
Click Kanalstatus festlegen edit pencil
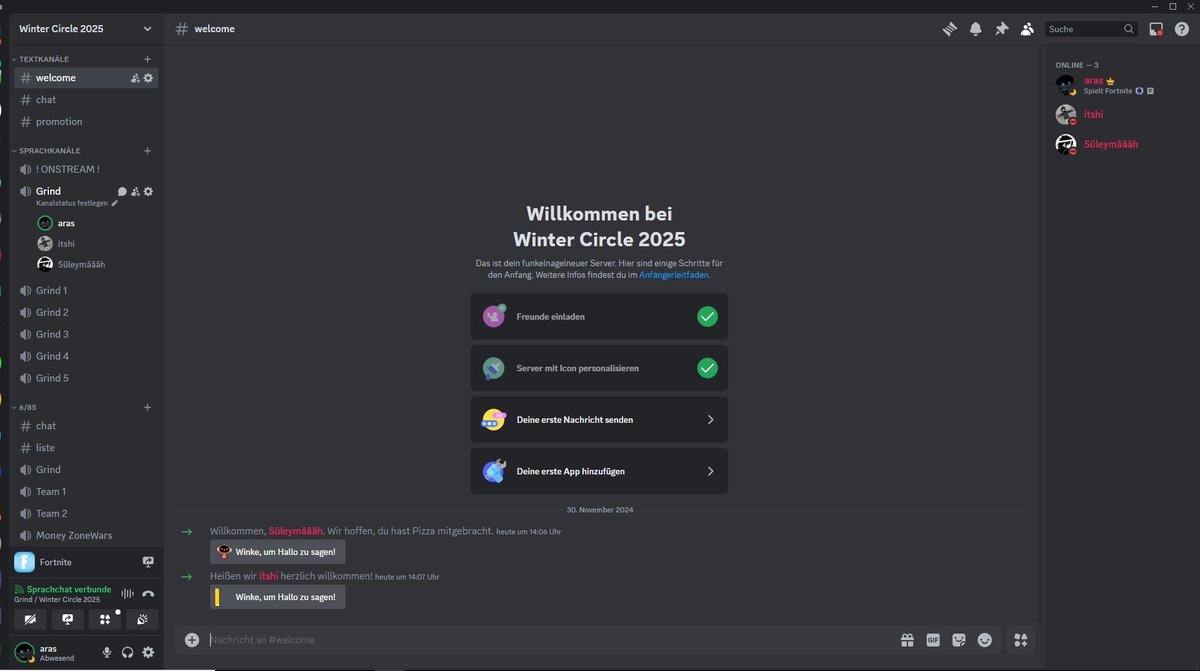[114, 203]
